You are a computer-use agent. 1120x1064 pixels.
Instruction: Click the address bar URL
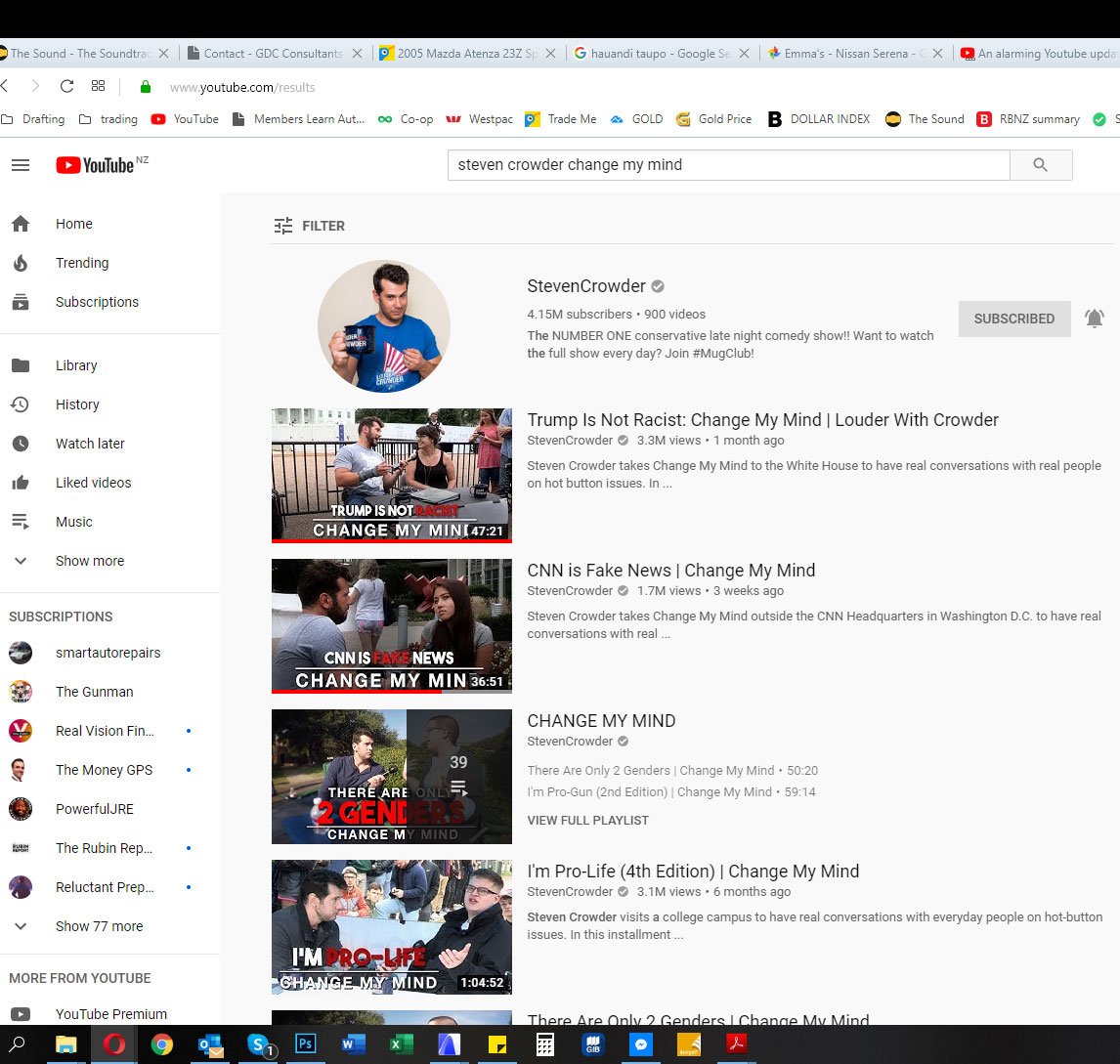point(242,87)
